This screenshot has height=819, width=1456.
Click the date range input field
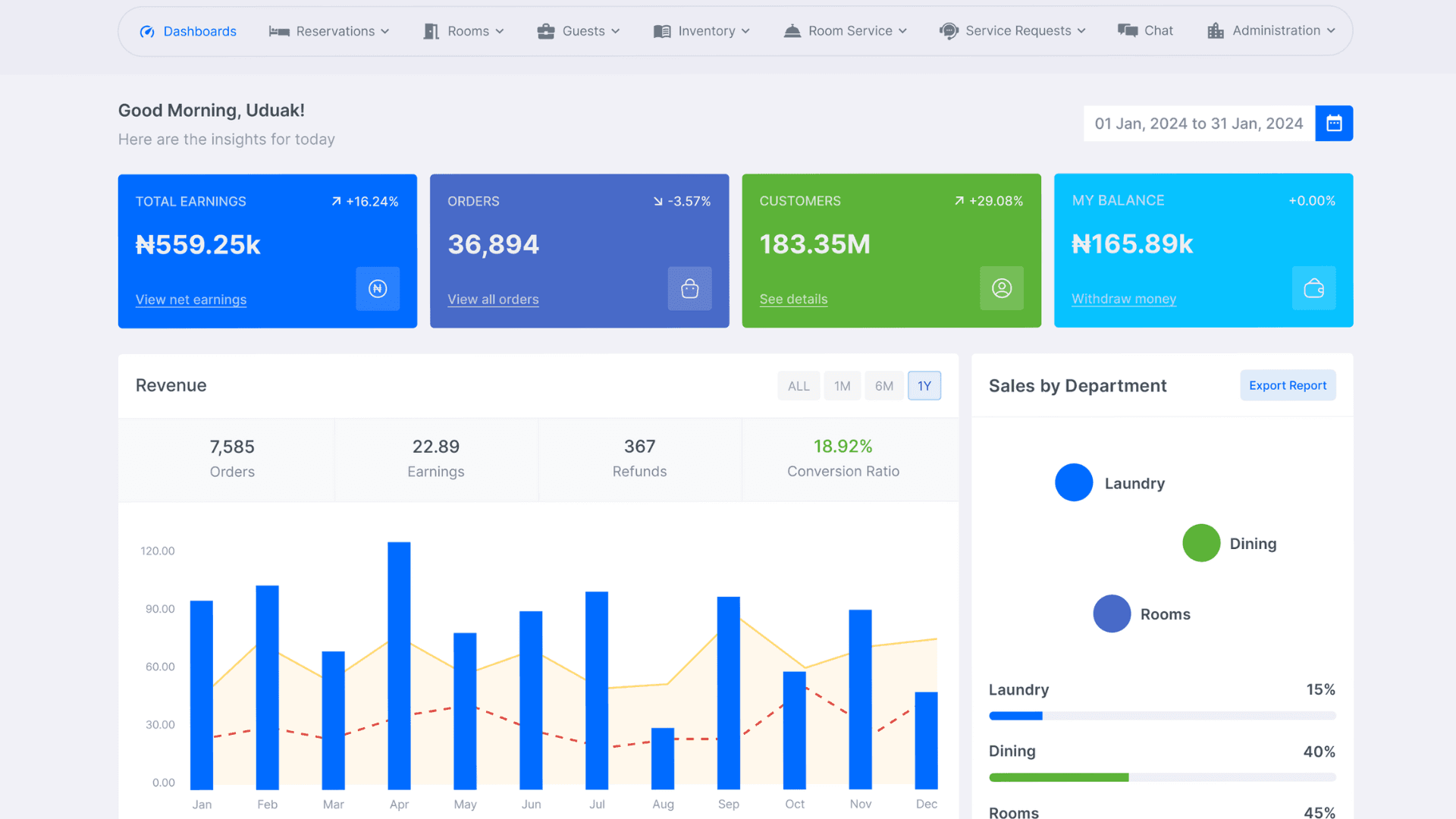(1198, 124)
